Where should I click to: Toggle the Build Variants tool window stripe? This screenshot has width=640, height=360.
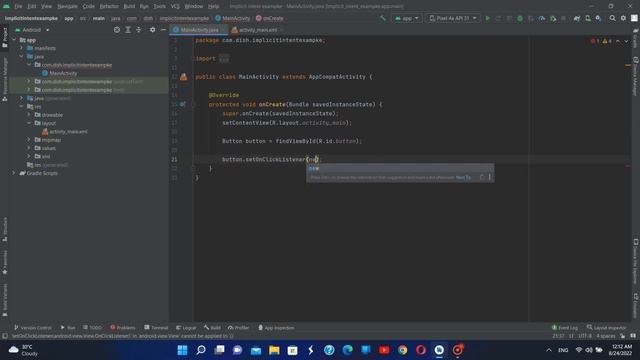(4, 300)
